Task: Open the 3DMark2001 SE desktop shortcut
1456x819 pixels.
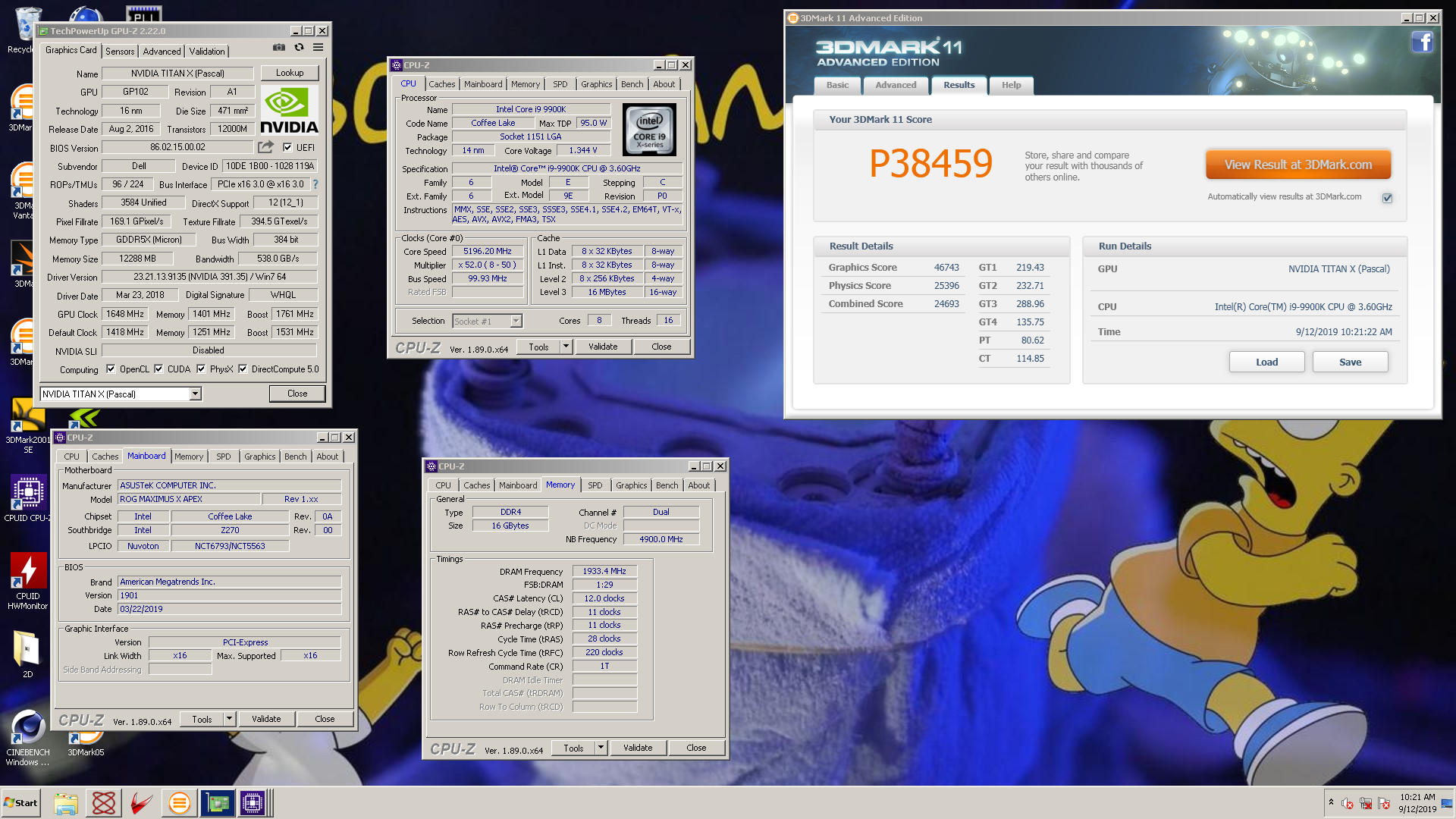Action: click(x=28, y=426)
